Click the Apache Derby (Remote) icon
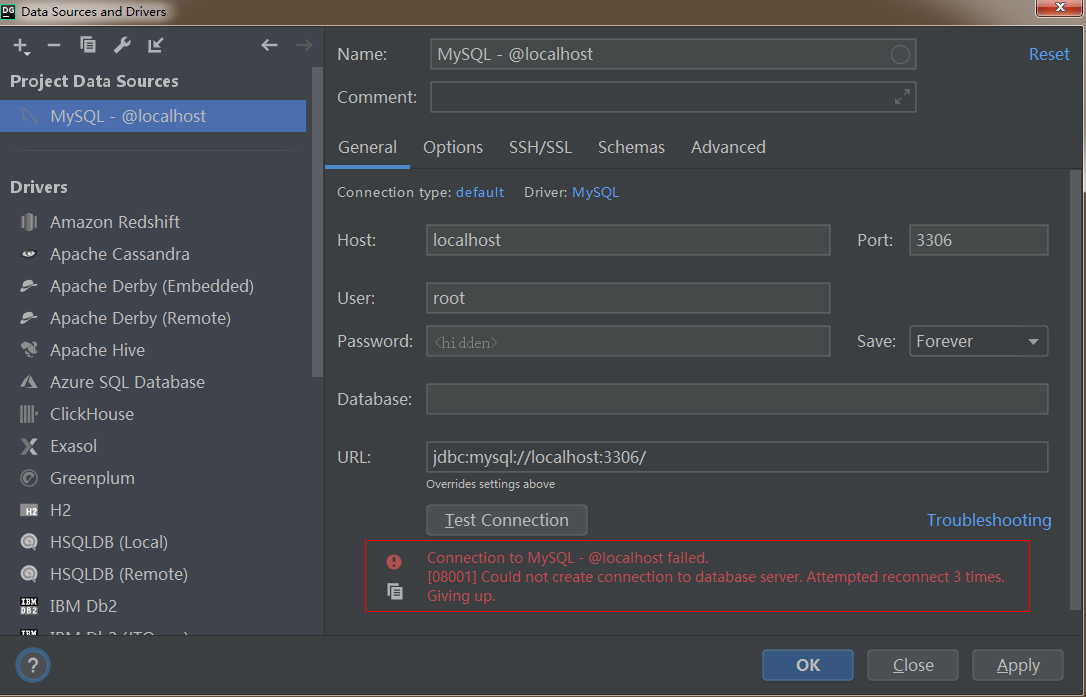Image resolution: width=1086 pixels, height=697 pixels. (29, 318)
